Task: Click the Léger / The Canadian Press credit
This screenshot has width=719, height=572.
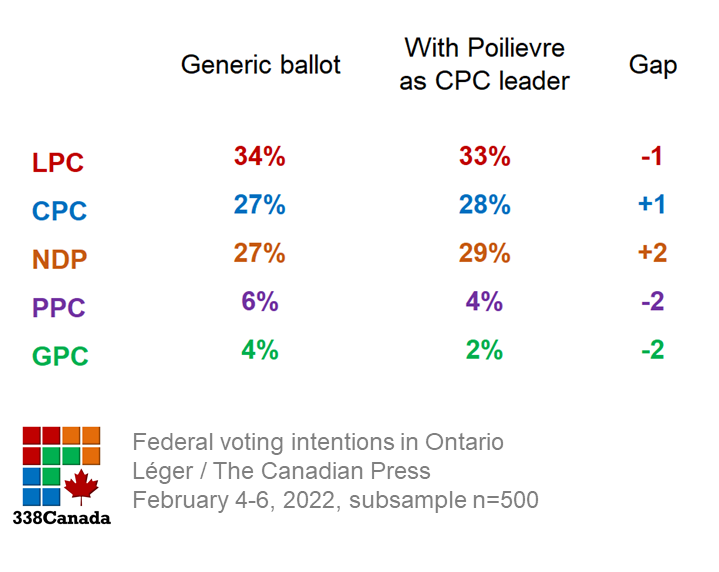Action: point(281,471)
